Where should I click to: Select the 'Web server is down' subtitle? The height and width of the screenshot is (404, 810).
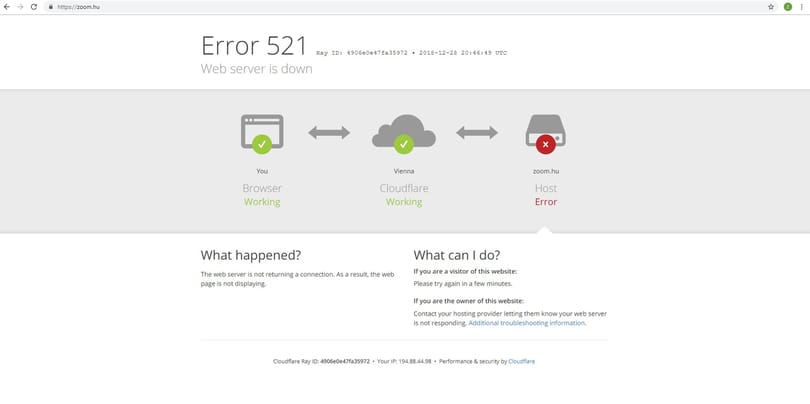[x=256, y=69]
